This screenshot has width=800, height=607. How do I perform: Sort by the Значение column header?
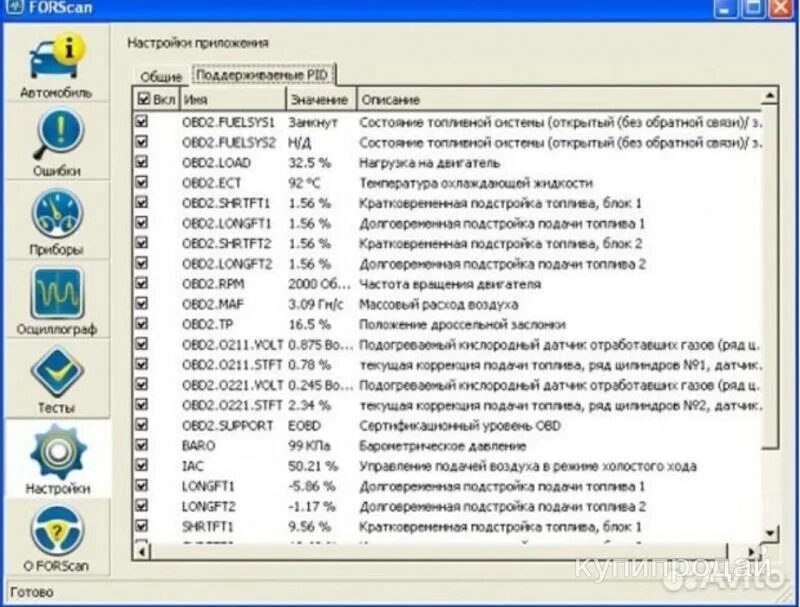pyautogui.click(x=321, y=99)
